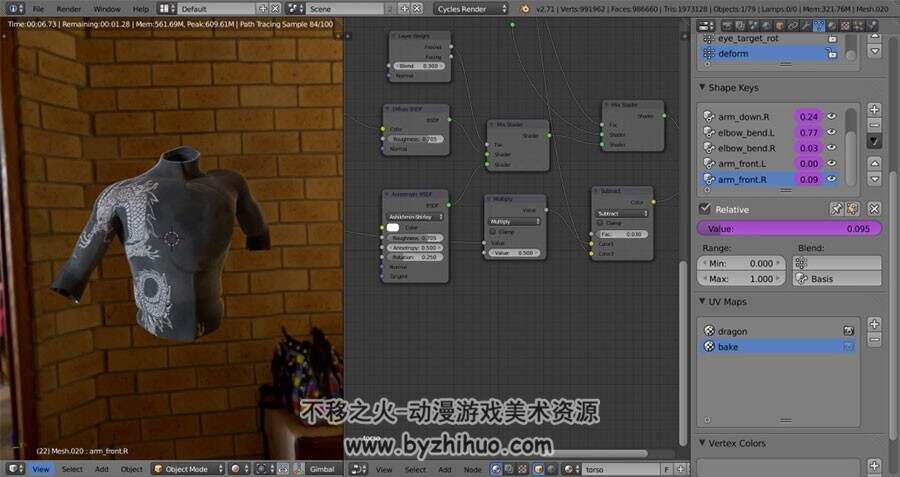Viewport: 900px width, 477px height.
Task: Open the 3D viewport View menu
Action: pos(41,469)
